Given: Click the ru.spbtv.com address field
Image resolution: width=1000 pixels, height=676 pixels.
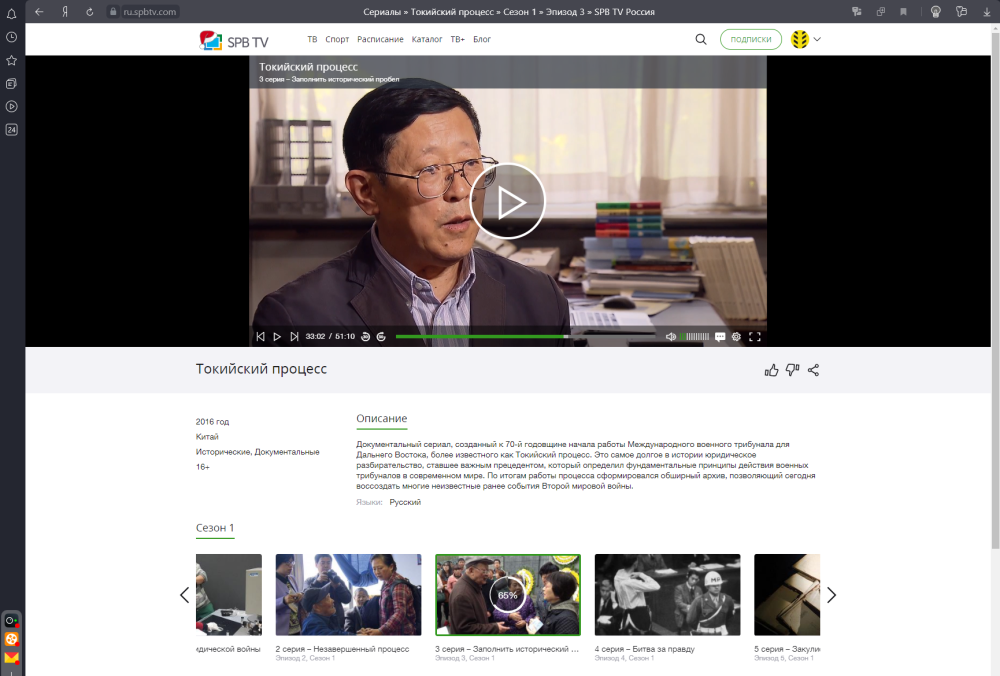Looking at the screenshot, I should pyautogui.click(x=143, y=11).
